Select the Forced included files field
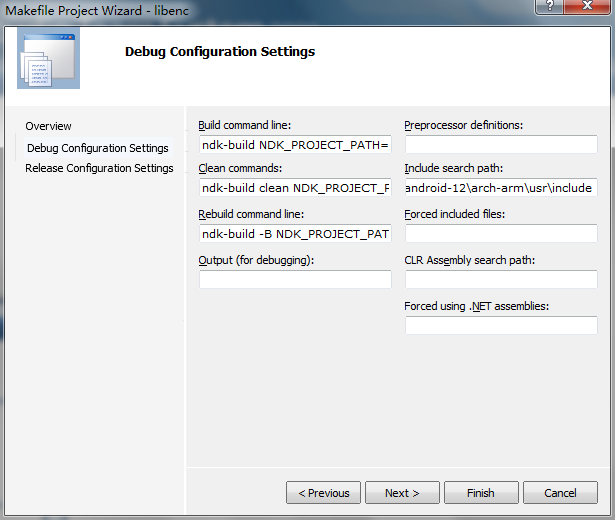The height and width of the screenshot is (520, 615). (x=500, y=234)
